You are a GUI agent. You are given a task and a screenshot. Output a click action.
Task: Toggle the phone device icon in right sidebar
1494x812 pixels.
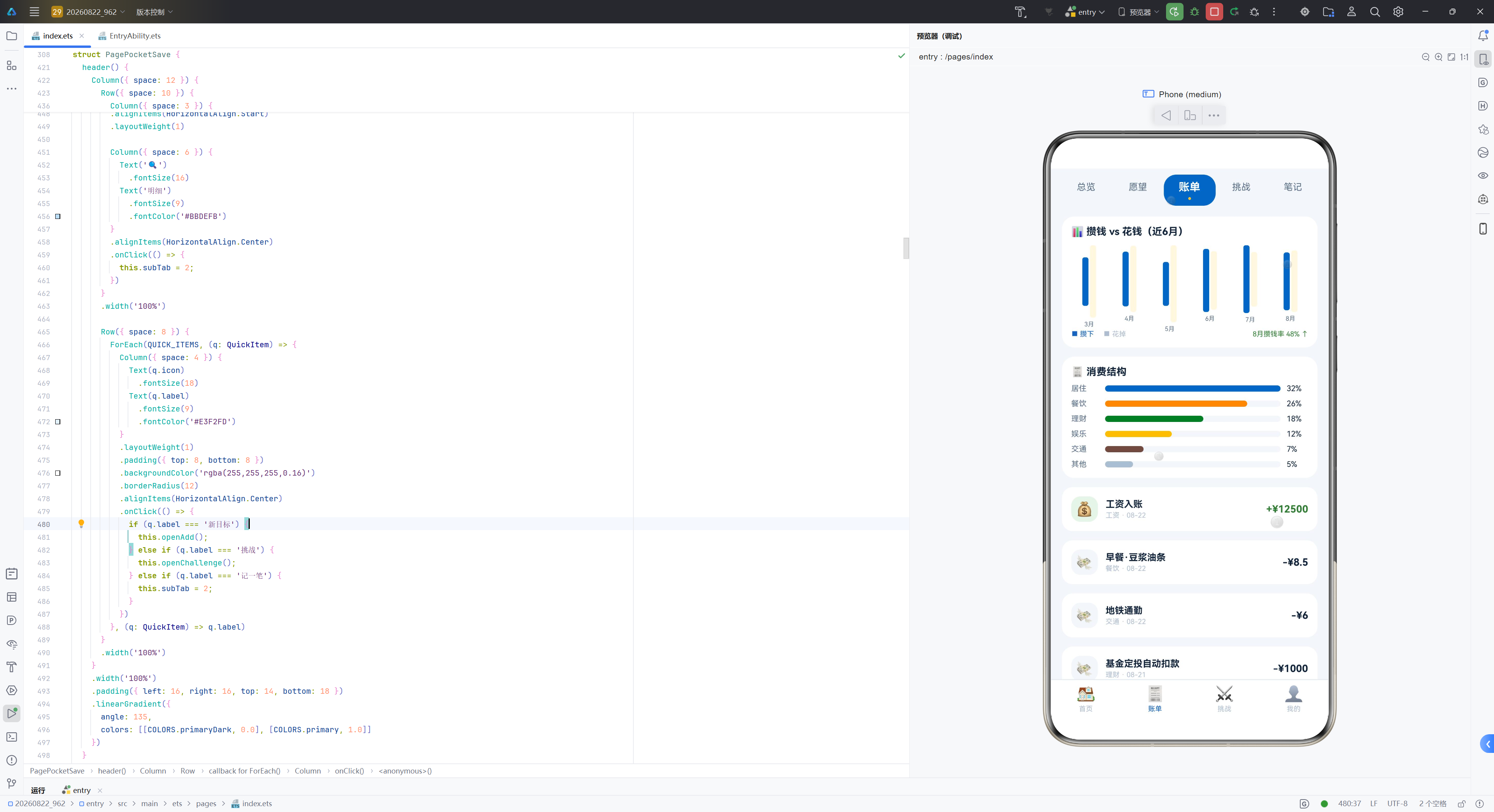pyautogui.click(x=1483, y=229)
